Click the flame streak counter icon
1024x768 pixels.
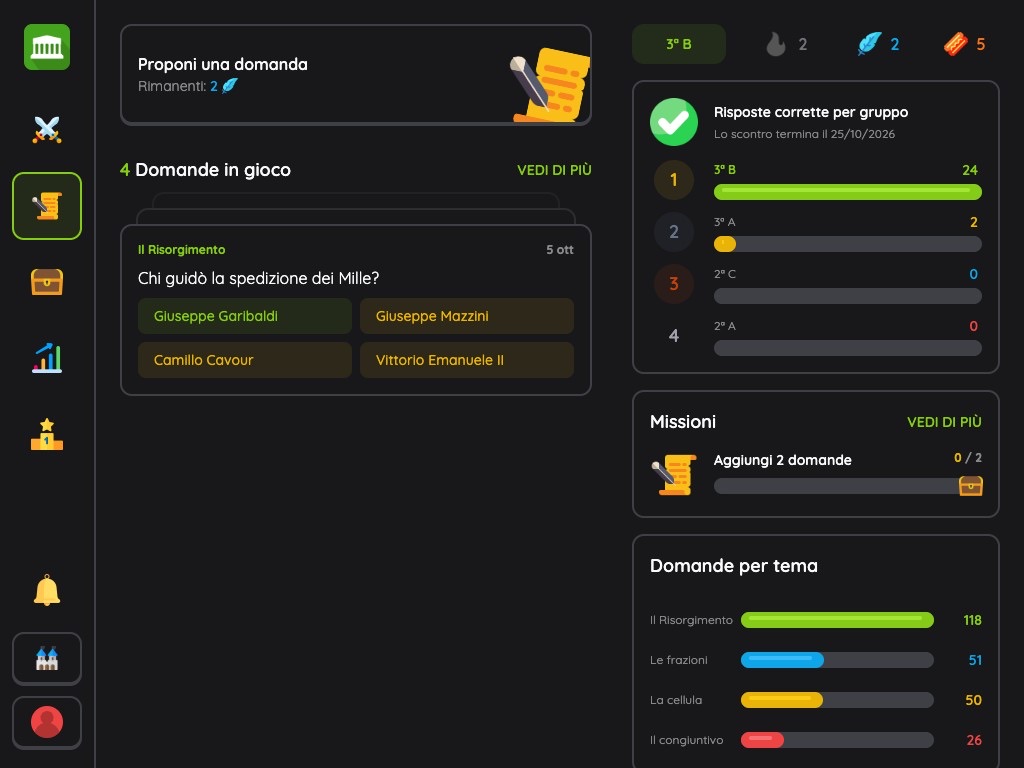pos(776,44)
